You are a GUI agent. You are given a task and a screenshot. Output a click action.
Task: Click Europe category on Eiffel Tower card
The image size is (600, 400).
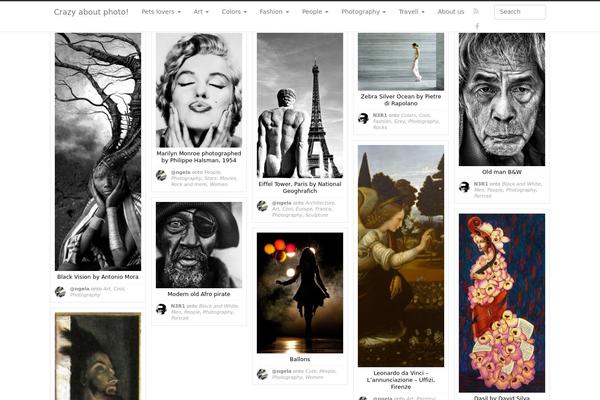click(x=303, y=209)
